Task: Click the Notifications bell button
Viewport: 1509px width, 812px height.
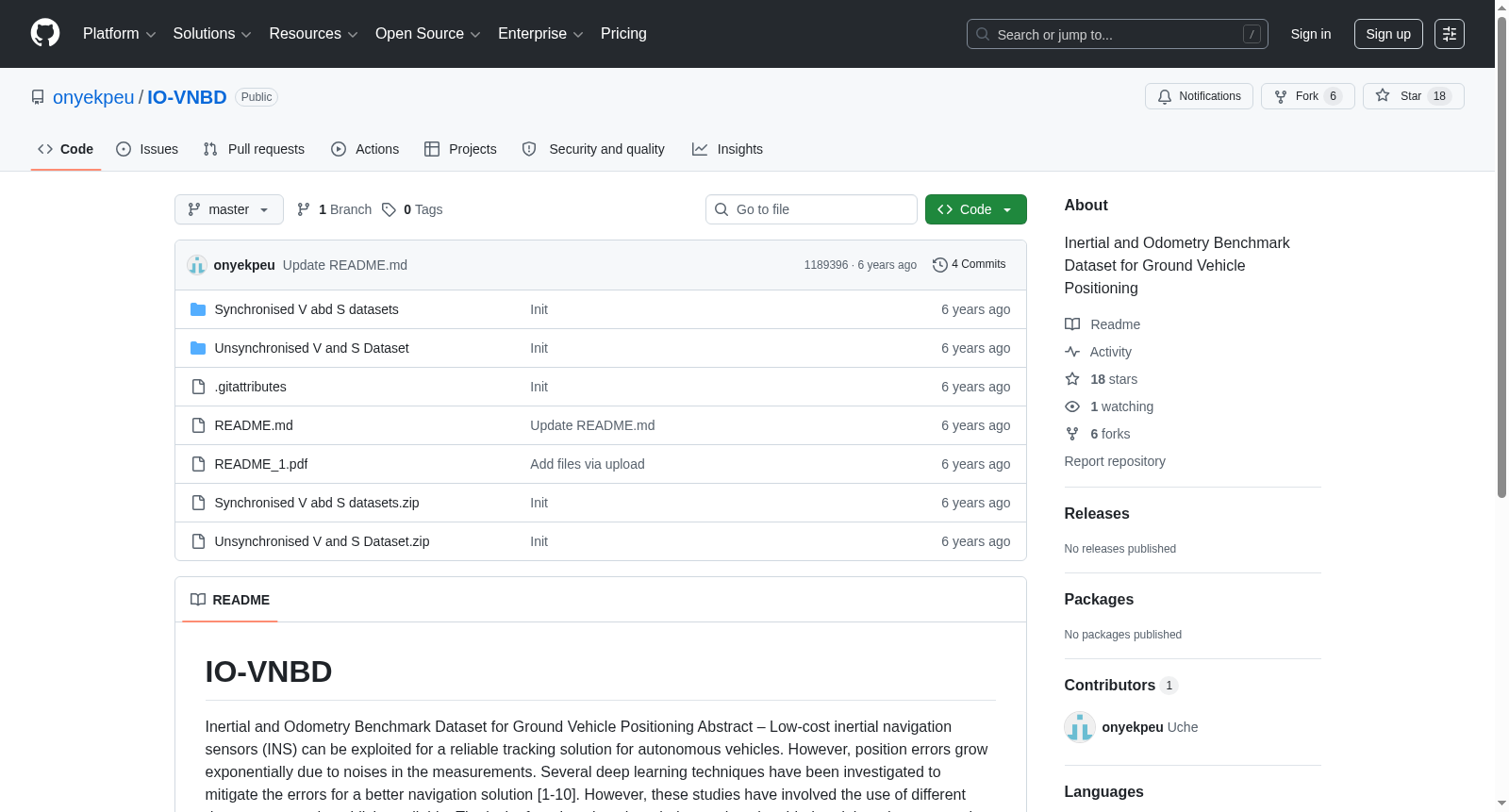Action: pyautogui.click(x=1199, y=96)
